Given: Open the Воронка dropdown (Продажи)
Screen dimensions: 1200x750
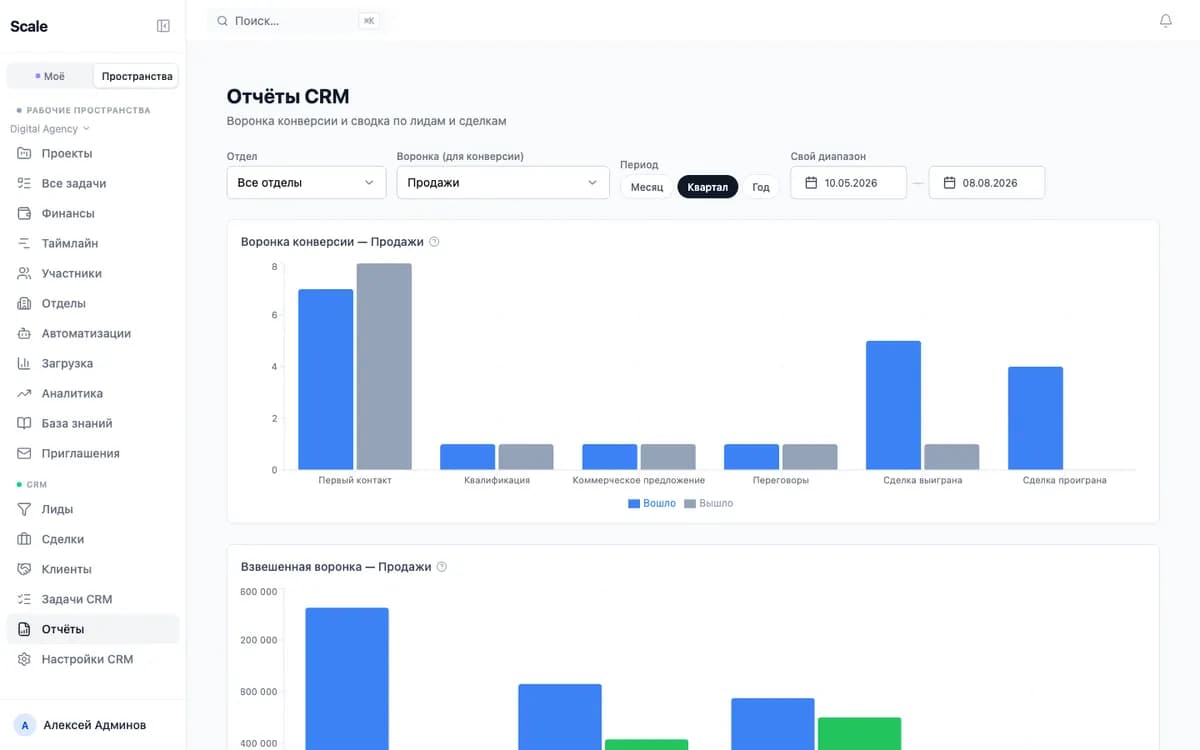Looking at the screenshot, I should [503, 183].
